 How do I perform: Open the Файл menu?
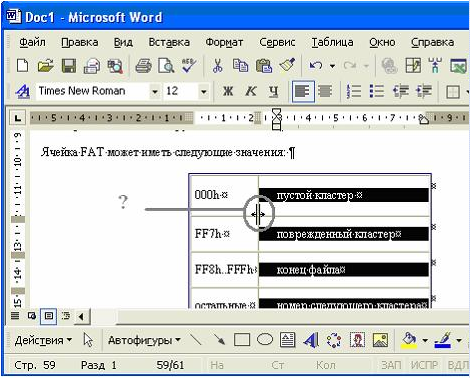pyautogui.click(x=32, y=42)
